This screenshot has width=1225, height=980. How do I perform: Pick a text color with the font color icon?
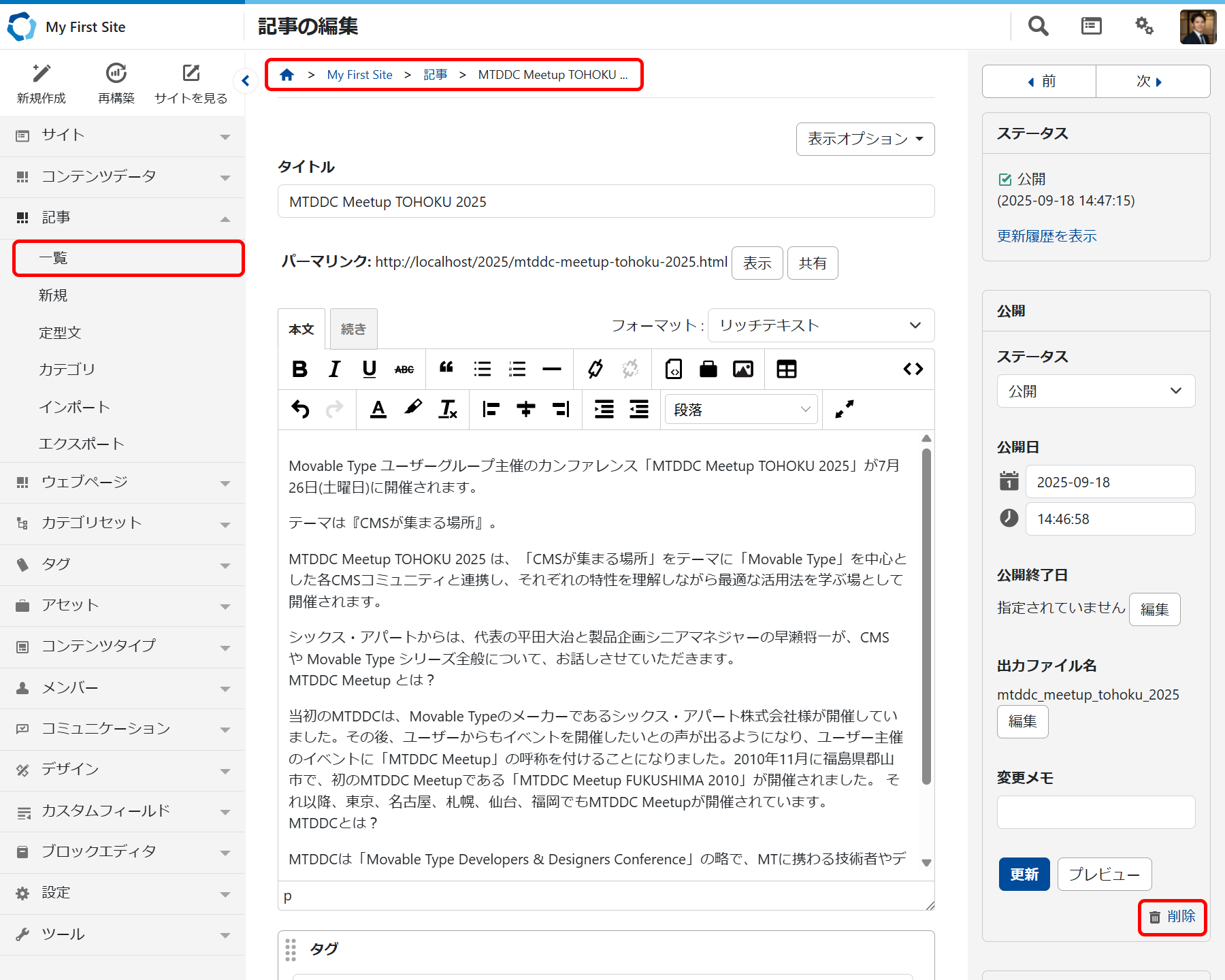tap(378, 409)
